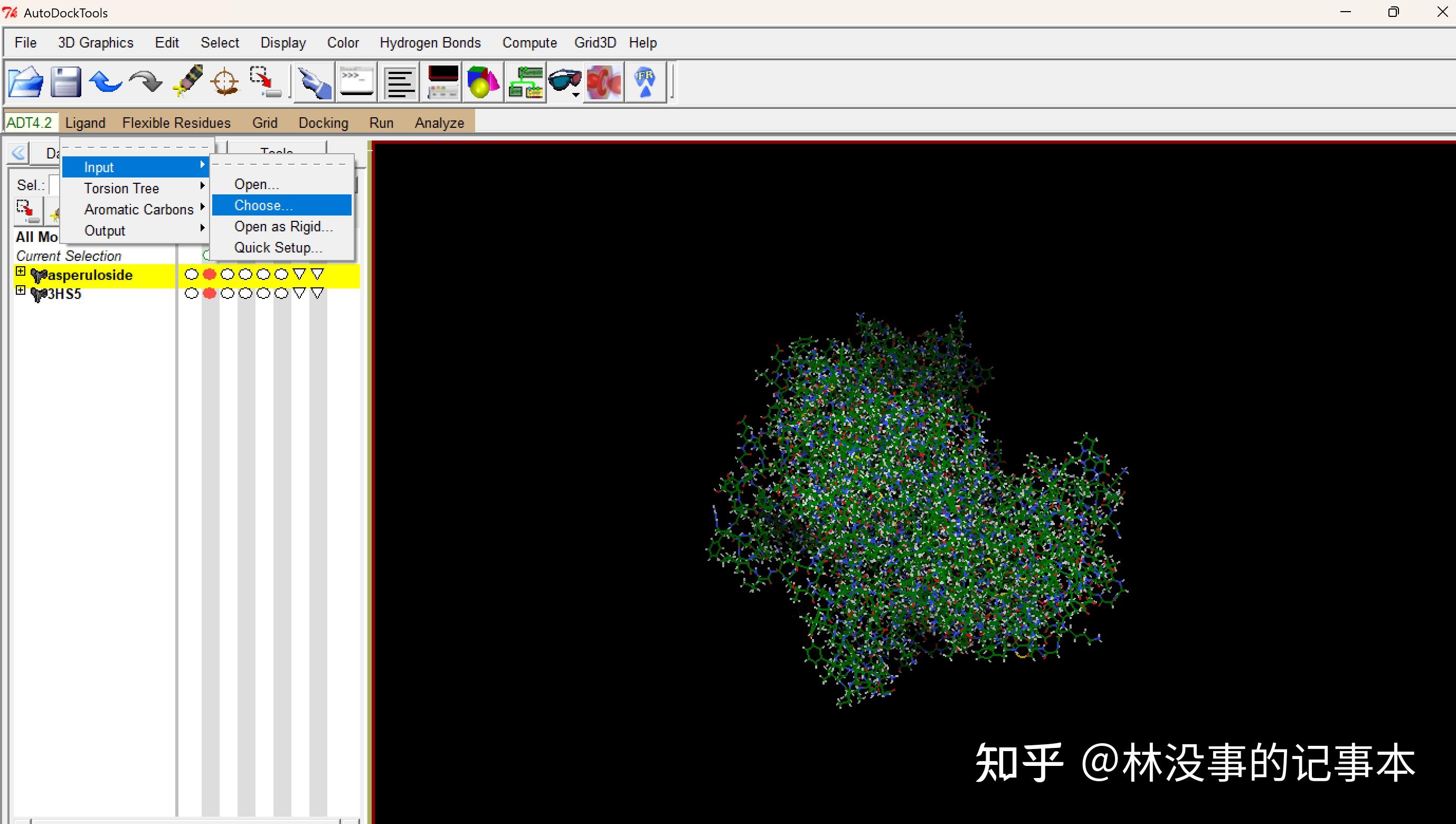Open the Hydrogen Bonds menu
1456x824 pixels.
pos(430,43)
